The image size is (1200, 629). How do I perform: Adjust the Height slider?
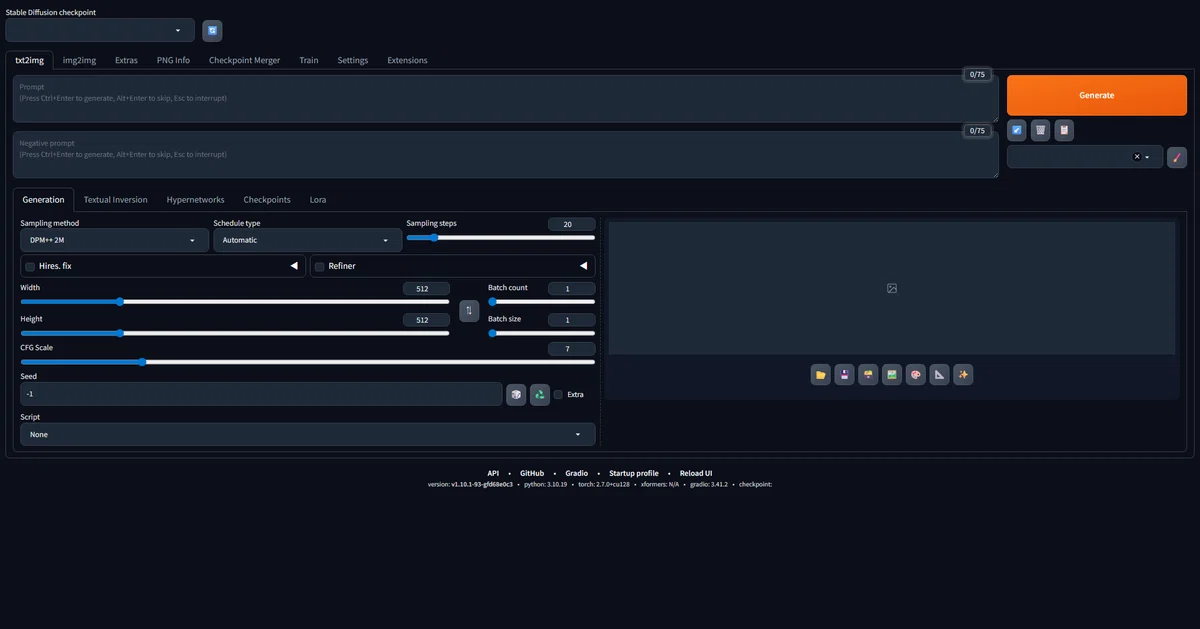tap(235, 333)
